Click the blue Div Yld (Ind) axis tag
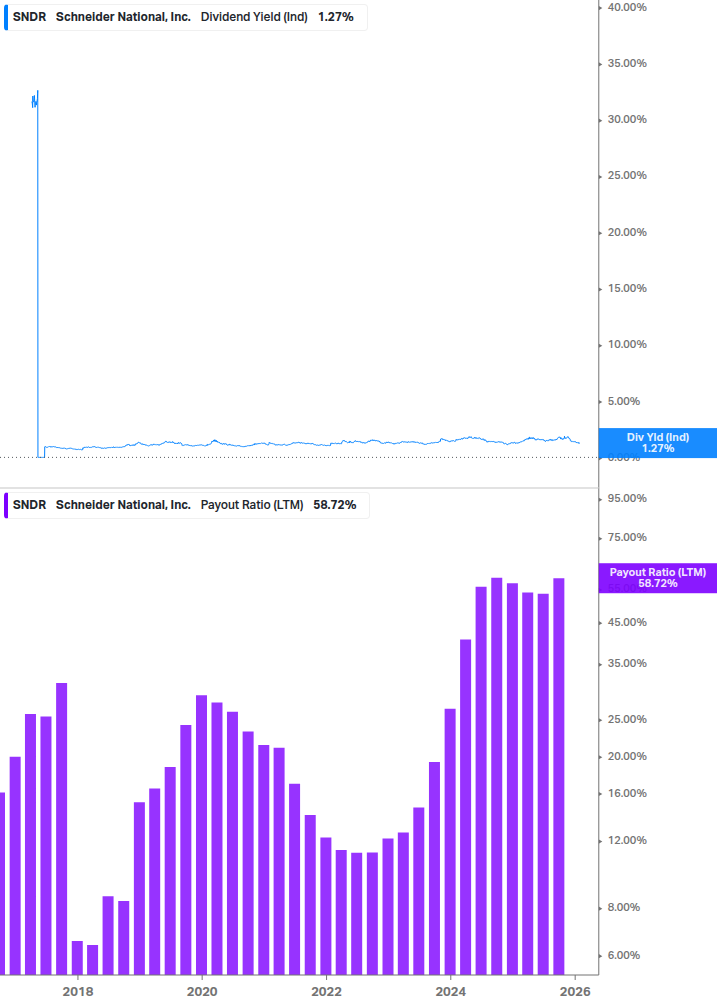Viewport: 717px width, 1005px height. point(657,442)
